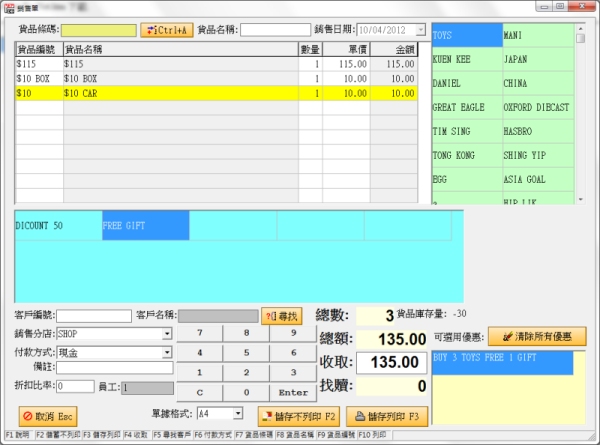Select the TIM SING category tile
Image resolution: width=600 pixels, height=445 pixels.
pyautogui.click(x=467, y=132)
